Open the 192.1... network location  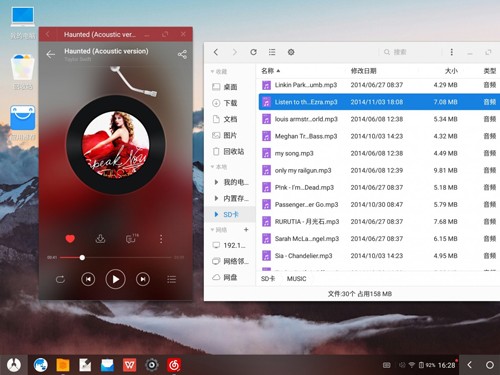pyautogui.click(x=229, y=245)
